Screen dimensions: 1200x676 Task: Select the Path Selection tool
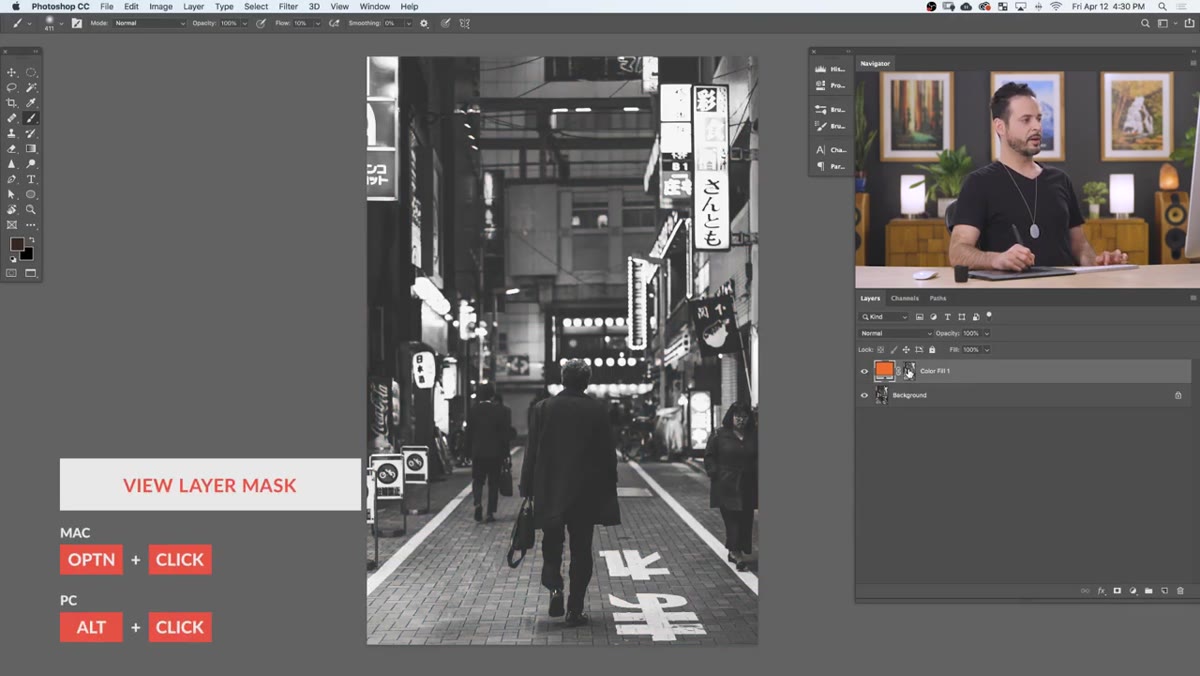pyautogui.click(x=12, y=194)
